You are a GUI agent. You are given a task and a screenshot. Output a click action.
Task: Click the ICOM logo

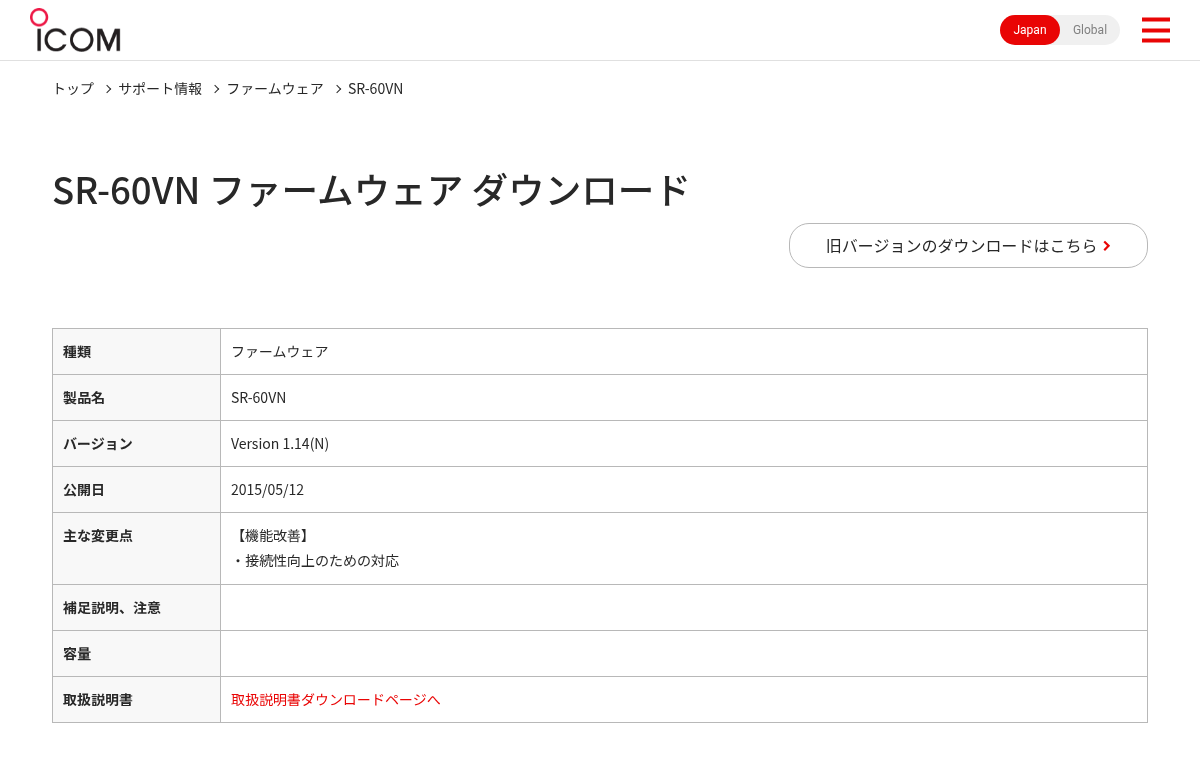tap(75, 30)
